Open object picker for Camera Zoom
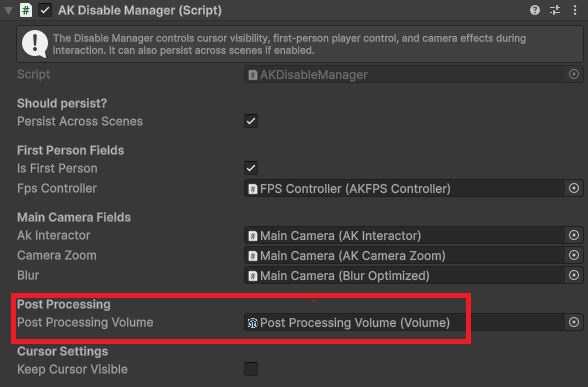This screenshot has height=387, width=588. point(573,255)
